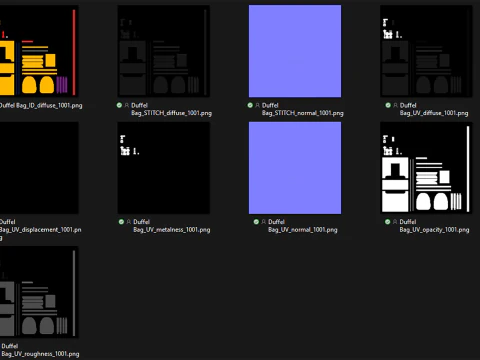The image size is (480, 360).
Task: Select the Duffel Bag_UV_opacity_1001.png thumbnail
Action: [x=426, y=168]
